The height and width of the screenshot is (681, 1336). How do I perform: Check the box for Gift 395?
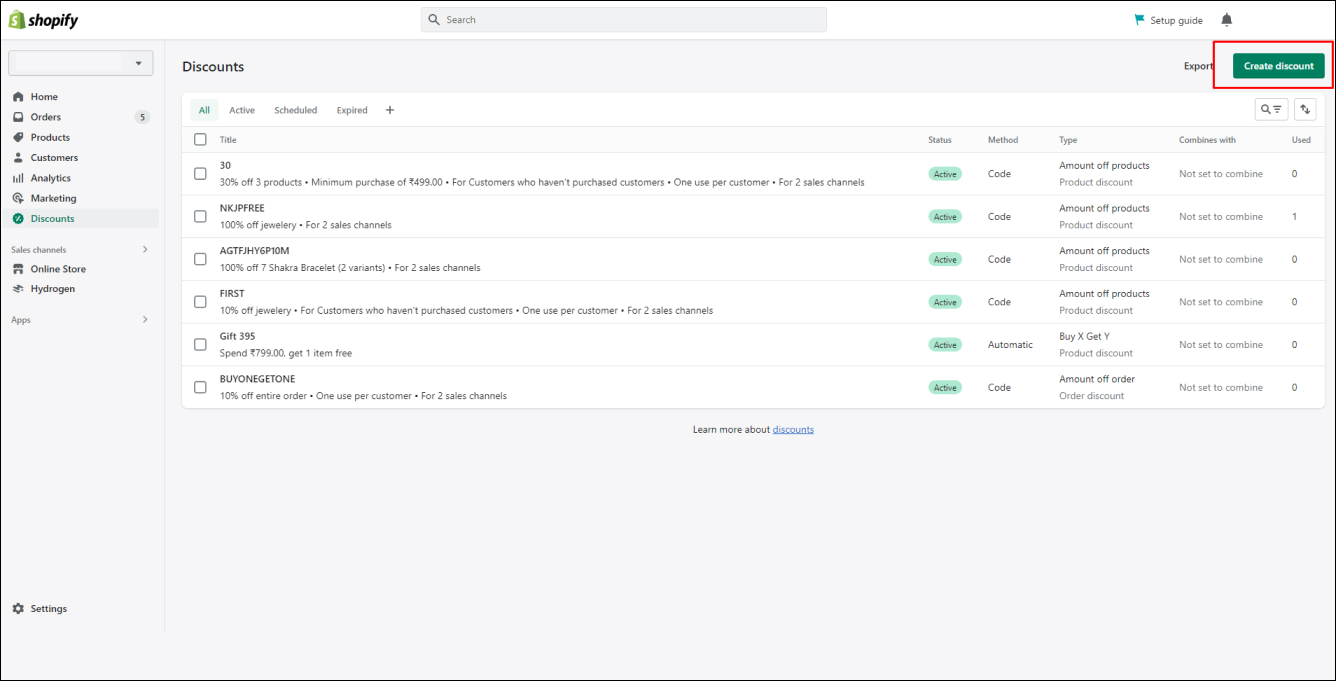pyautogui.click(x=200, y=344)
